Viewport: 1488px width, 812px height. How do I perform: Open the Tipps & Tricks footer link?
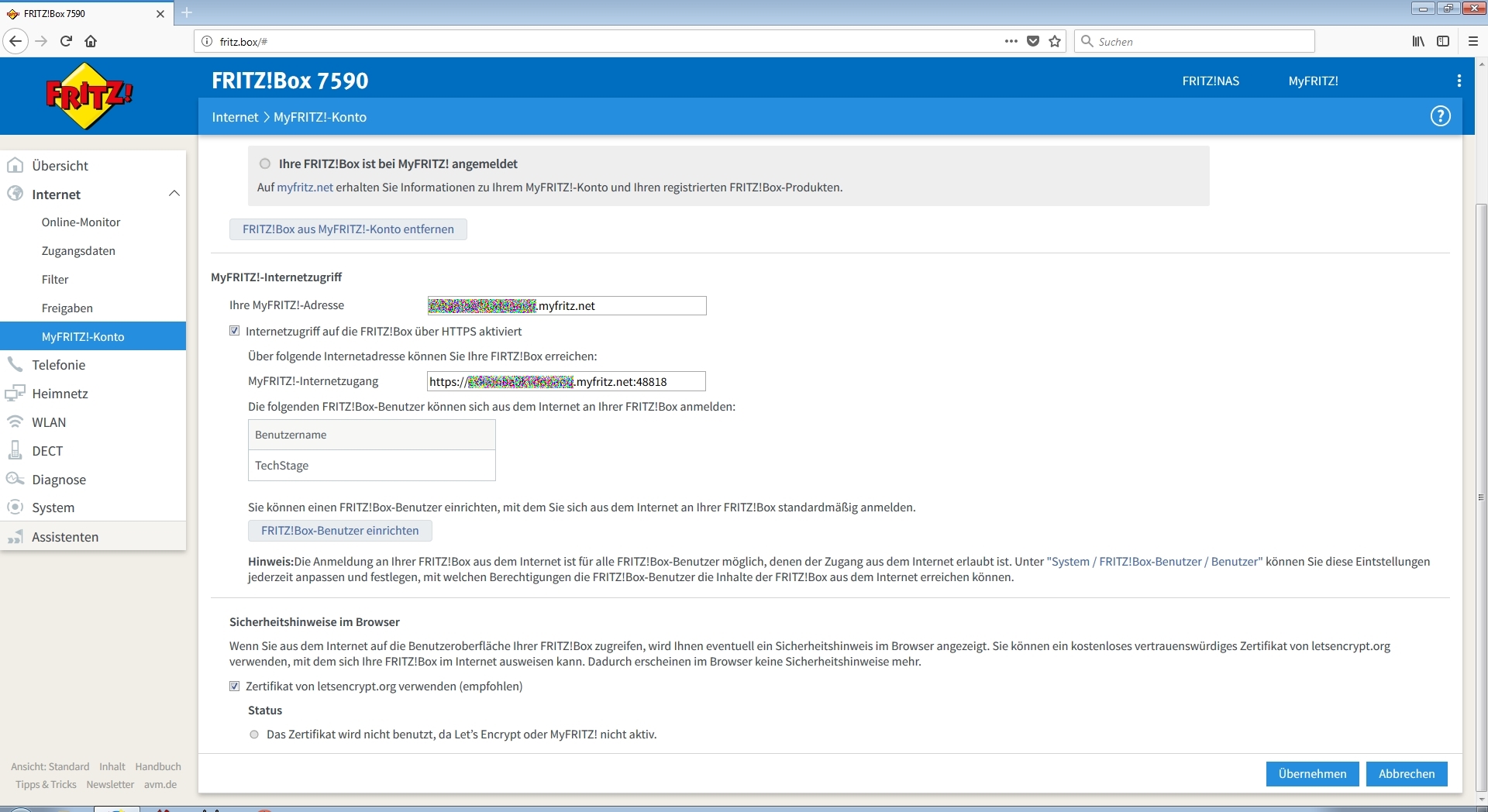pos(46,784)
